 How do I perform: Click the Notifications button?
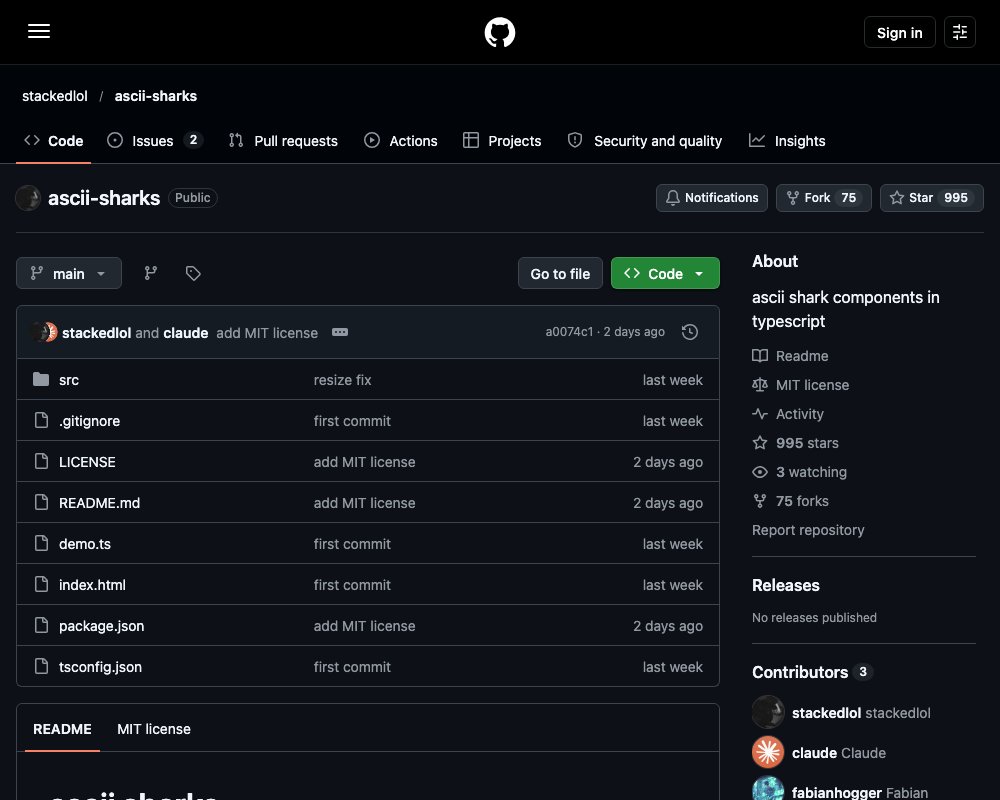pos(712,198)
